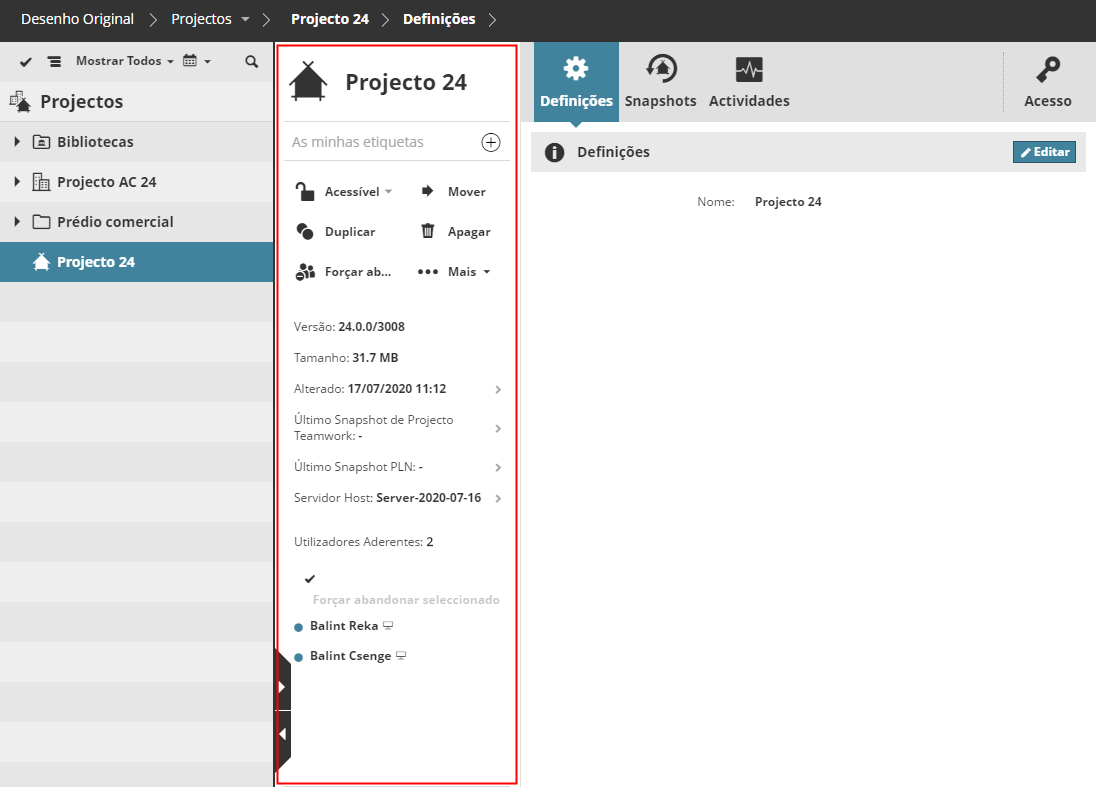Toggle the list view icon in sidebar toolbar

click(x=54, y=62)
